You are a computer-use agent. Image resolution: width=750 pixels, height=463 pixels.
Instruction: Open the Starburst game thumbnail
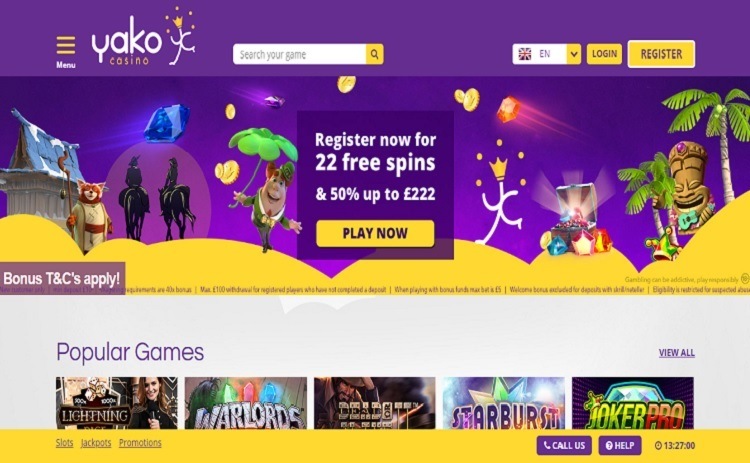(x=504, y=403)
